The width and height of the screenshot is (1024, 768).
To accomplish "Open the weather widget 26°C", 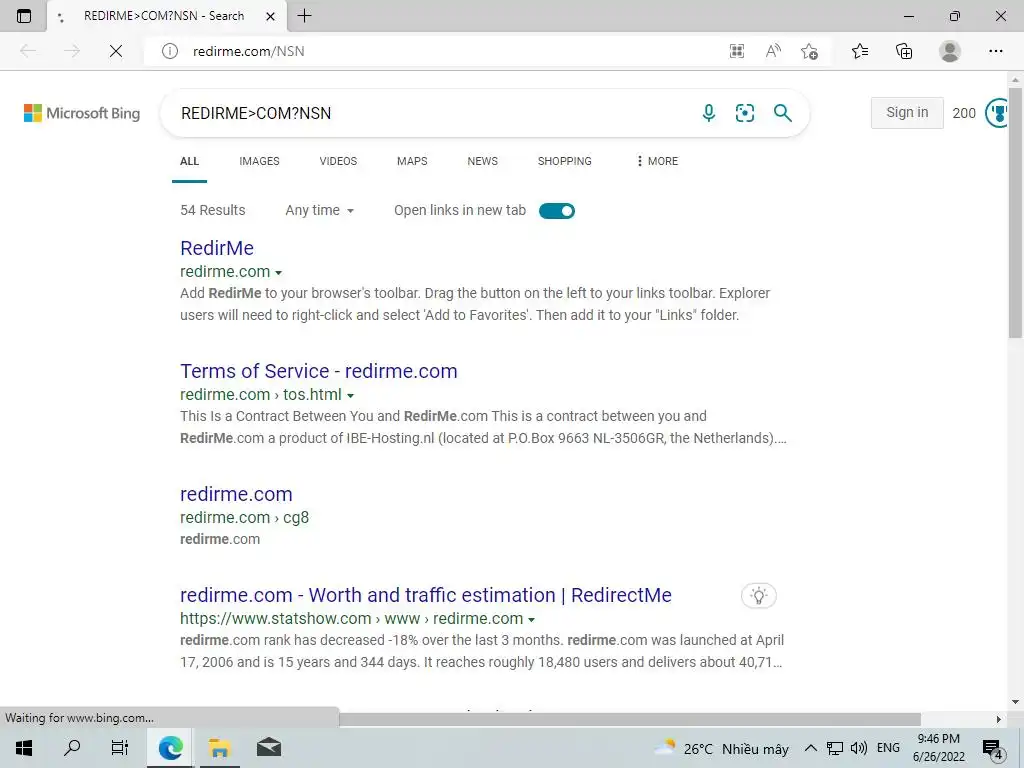I will coord(722,748).
